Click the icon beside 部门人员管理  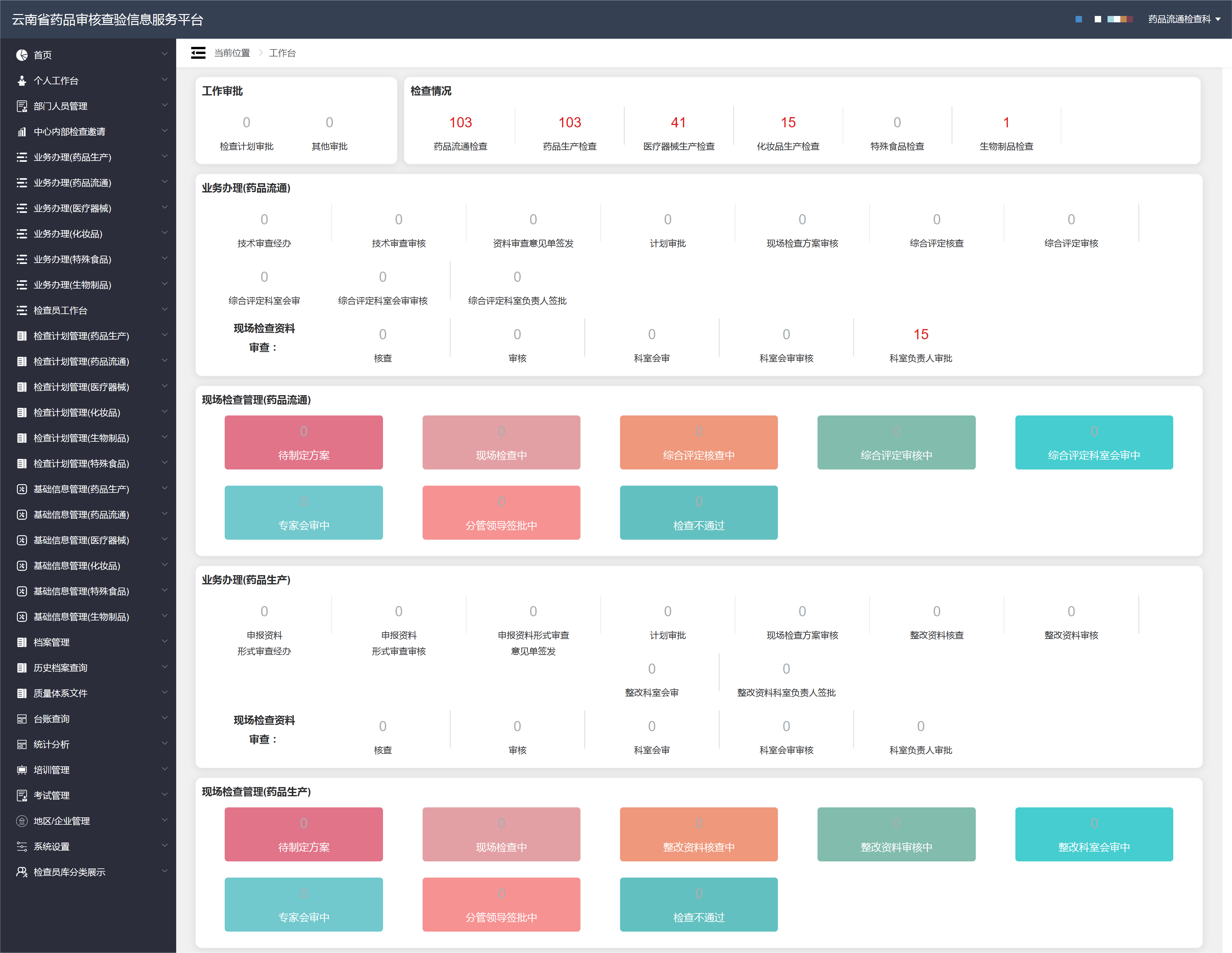21,106
